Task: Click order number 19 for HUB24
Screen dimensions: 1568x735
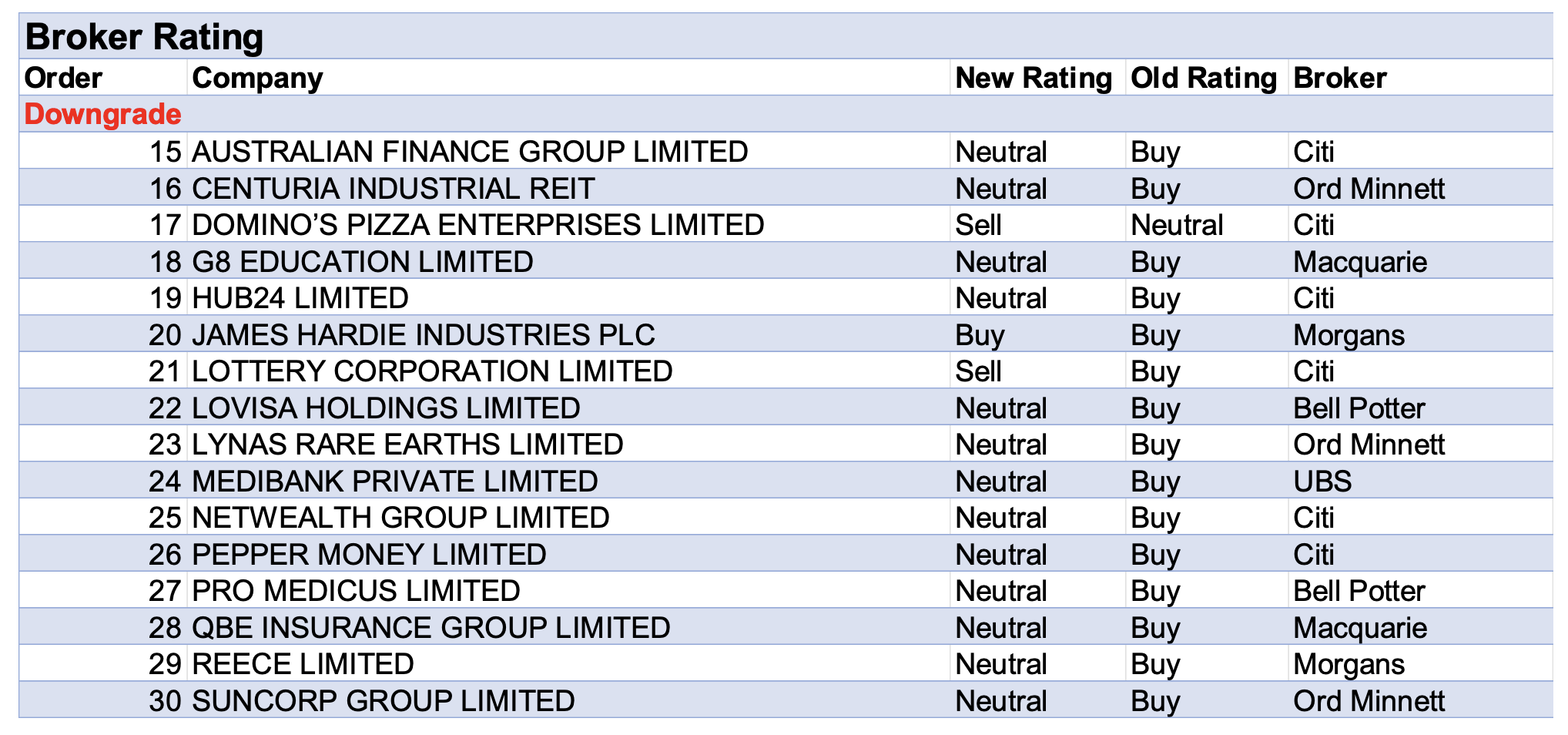Action: pos(165,298)
